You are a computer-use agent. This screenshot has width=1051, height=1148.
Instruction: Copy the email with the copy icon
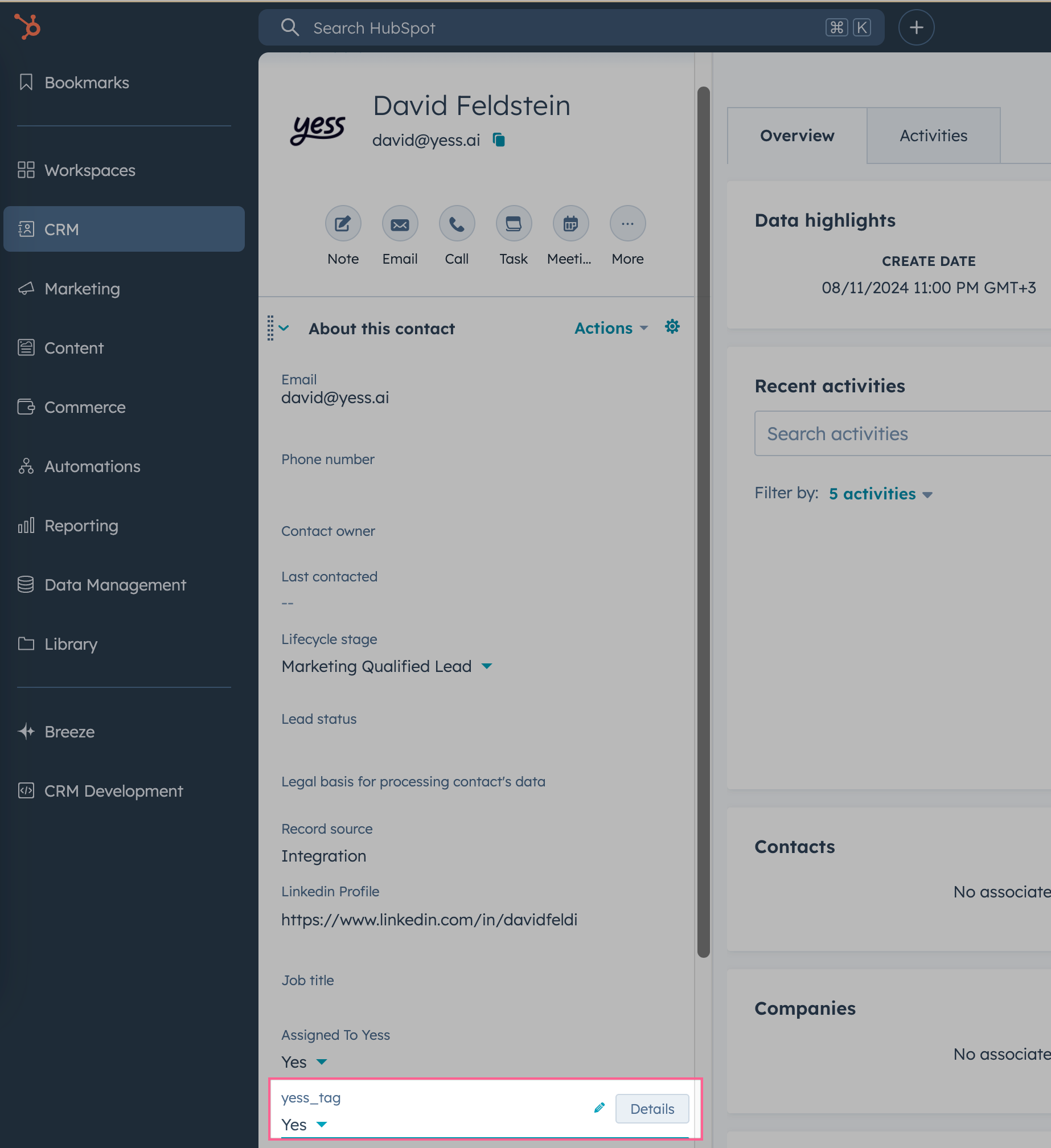click(499, 140)
